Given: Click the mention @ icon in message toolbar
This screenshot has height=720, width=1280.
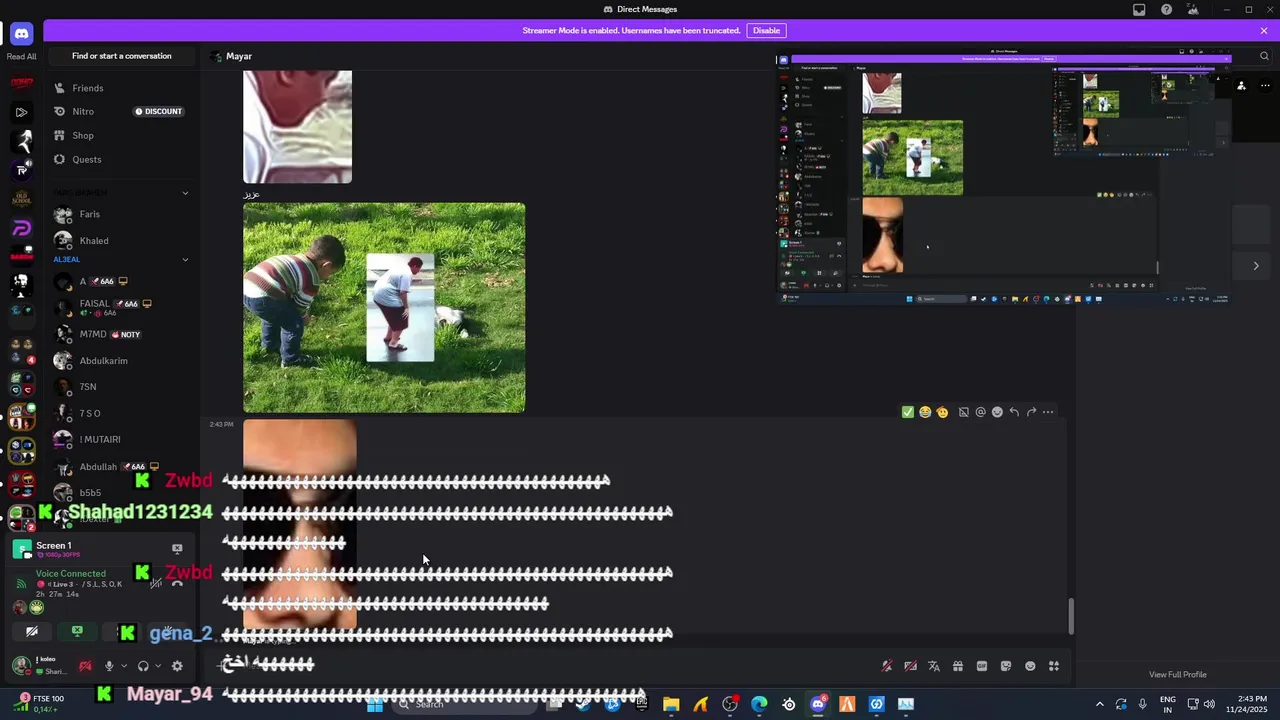Looking at the screenshot, I should (x=980, y=412).
